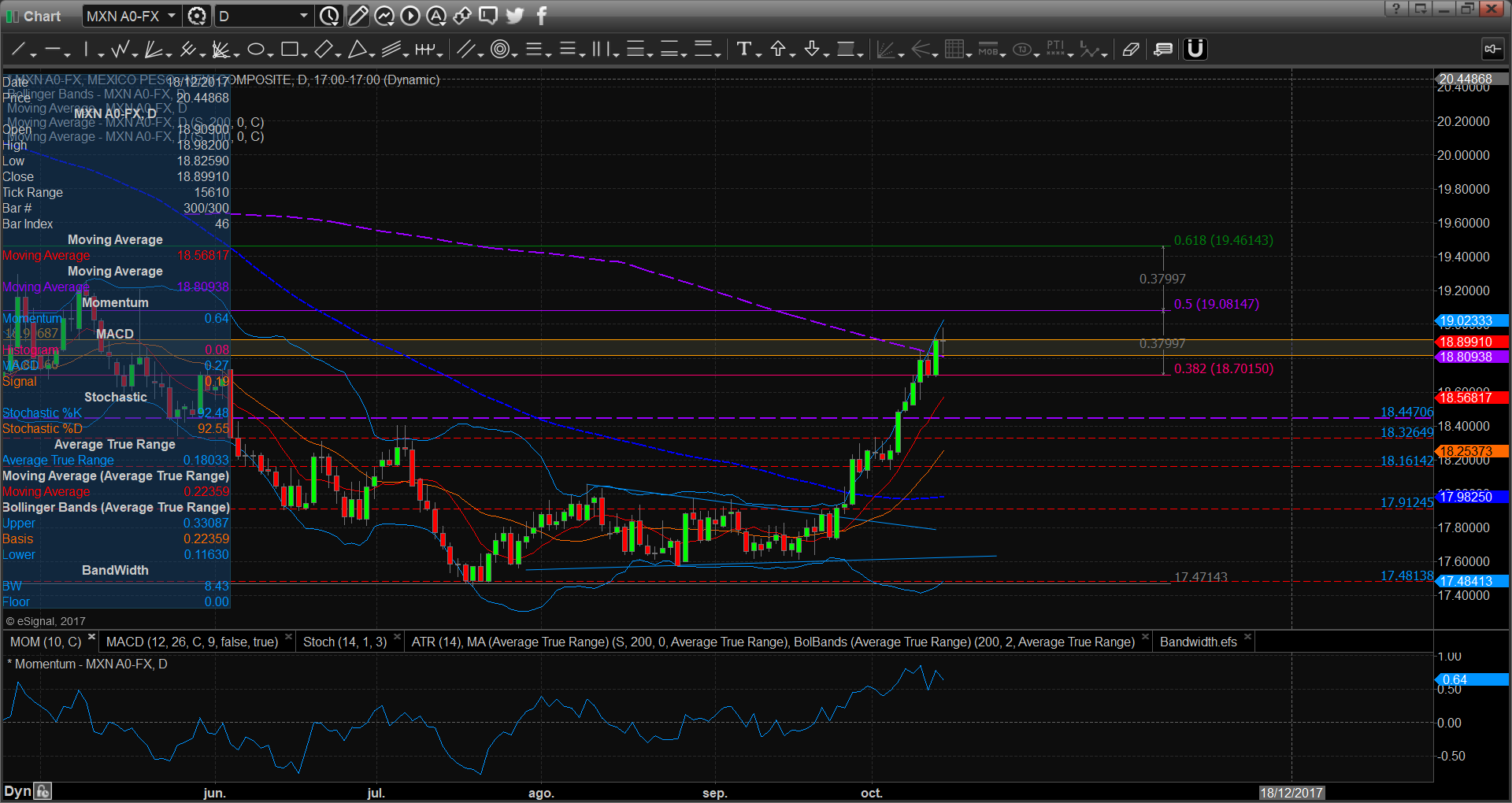Close the Bandwidth.efs tab
The image size is (1512, 803).
point(1247,638)
